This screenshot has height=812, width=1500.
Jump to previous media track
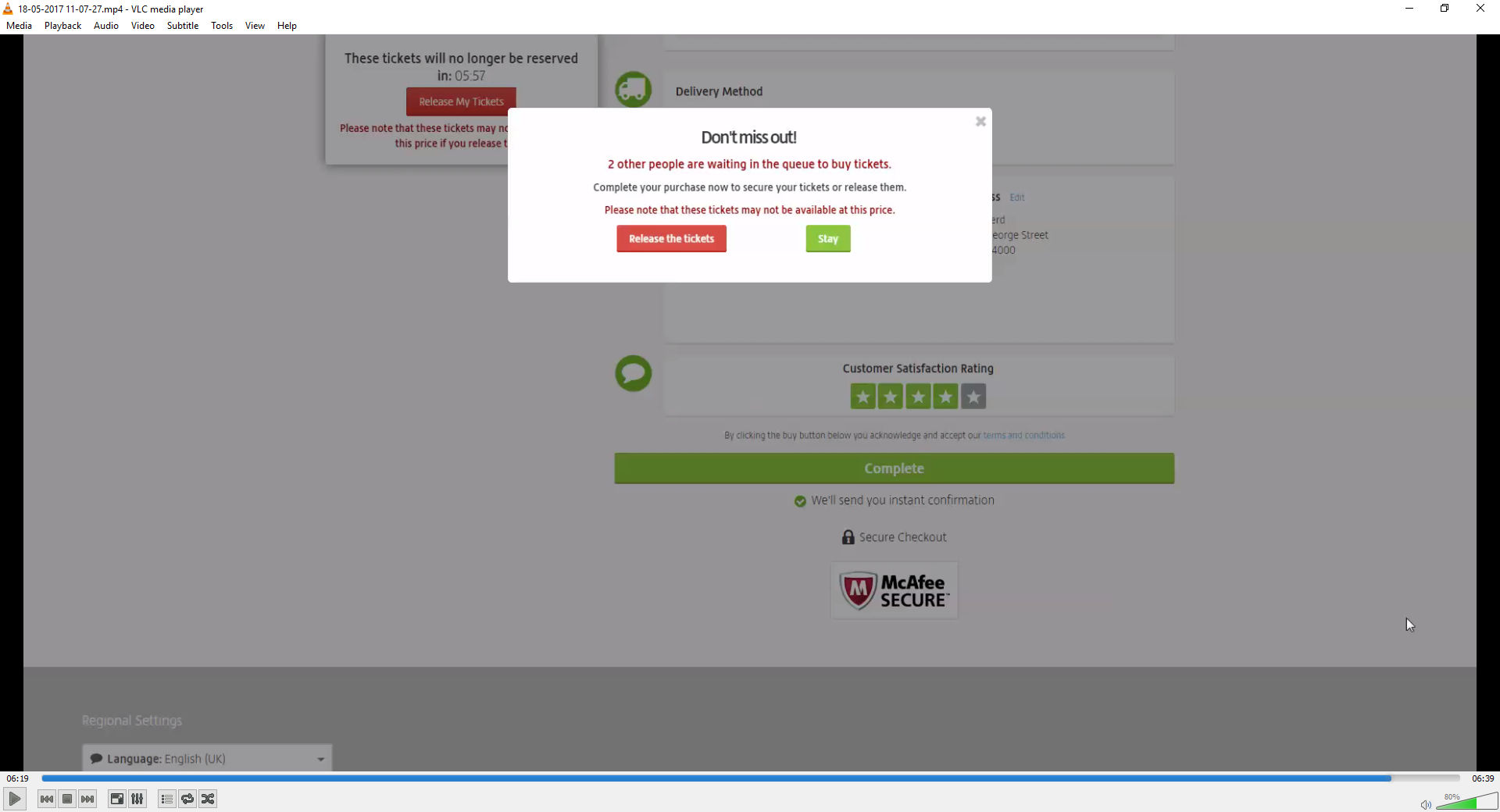coord(47,799)
